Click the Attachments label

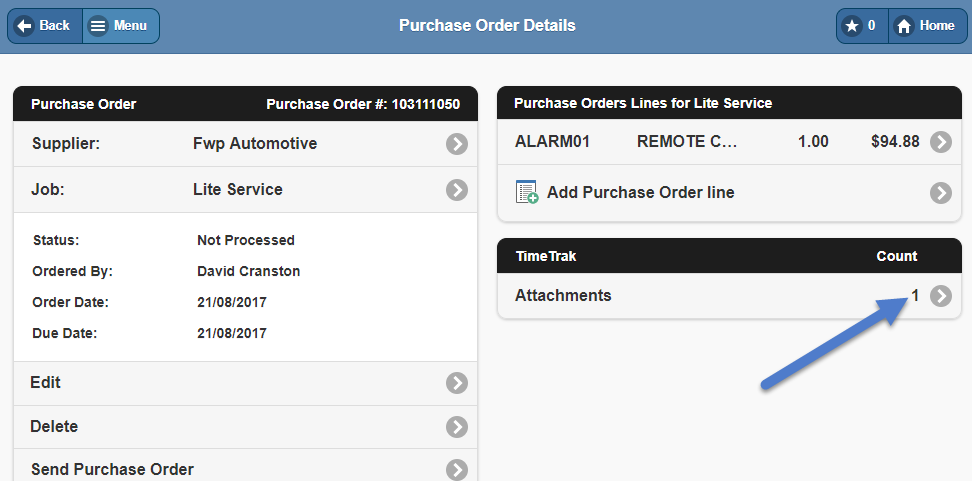[563, 296]
